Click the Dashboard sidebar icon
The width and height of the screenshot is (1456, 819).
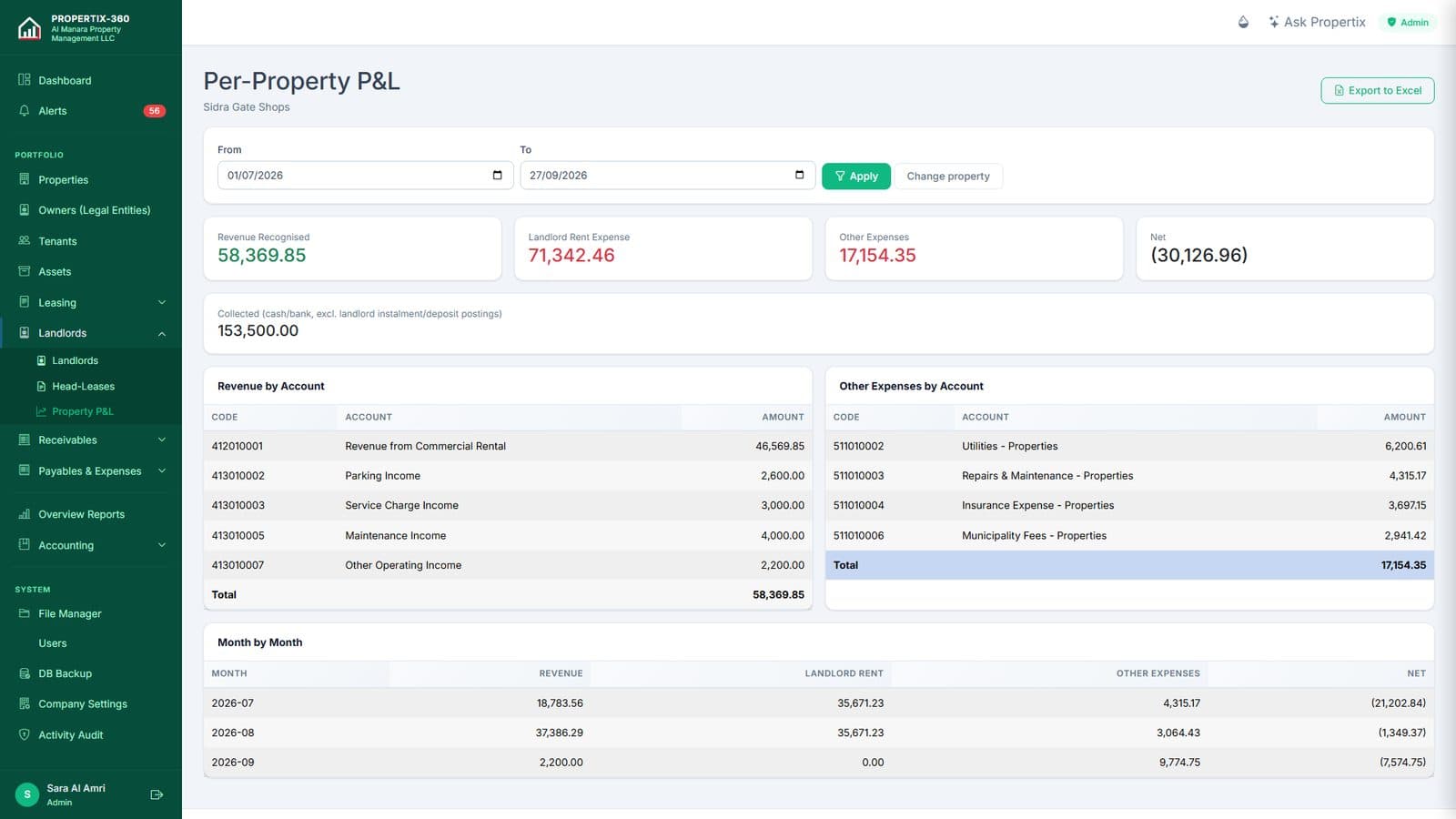(25, 80)
